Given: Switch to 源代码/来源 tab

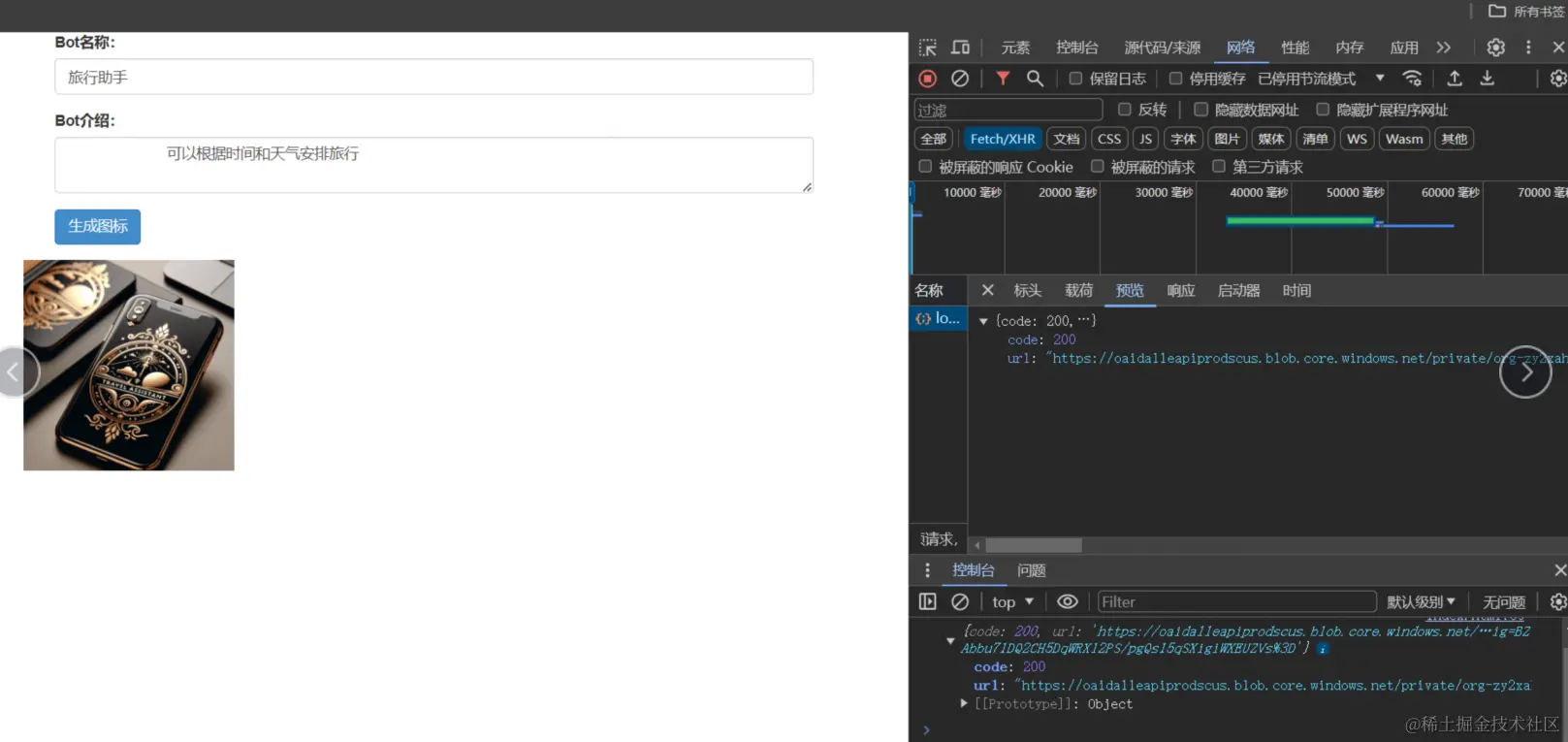Looking at the screenshot, I should tap(1162, 48).
